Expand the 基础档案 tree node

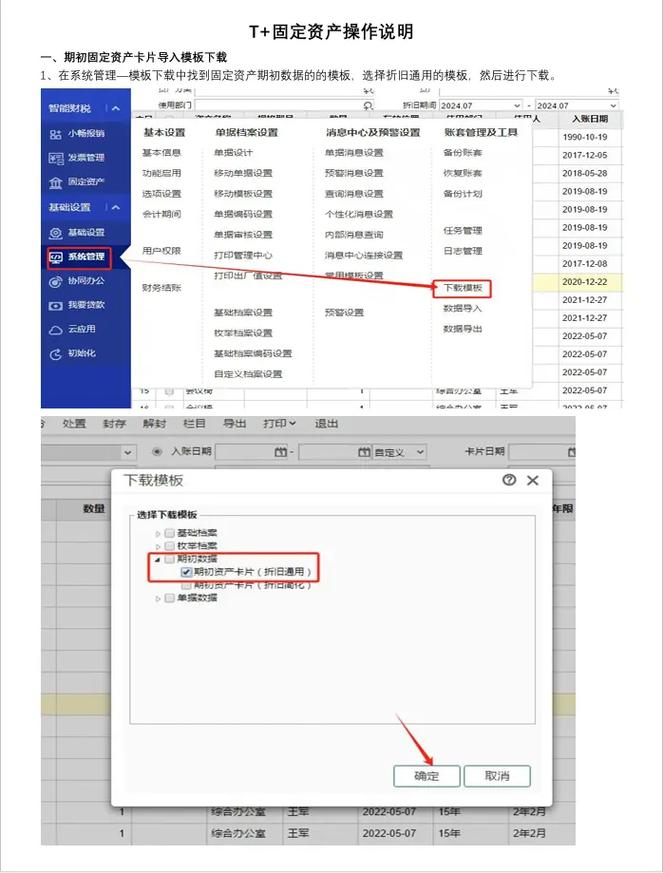coord(158,533)
